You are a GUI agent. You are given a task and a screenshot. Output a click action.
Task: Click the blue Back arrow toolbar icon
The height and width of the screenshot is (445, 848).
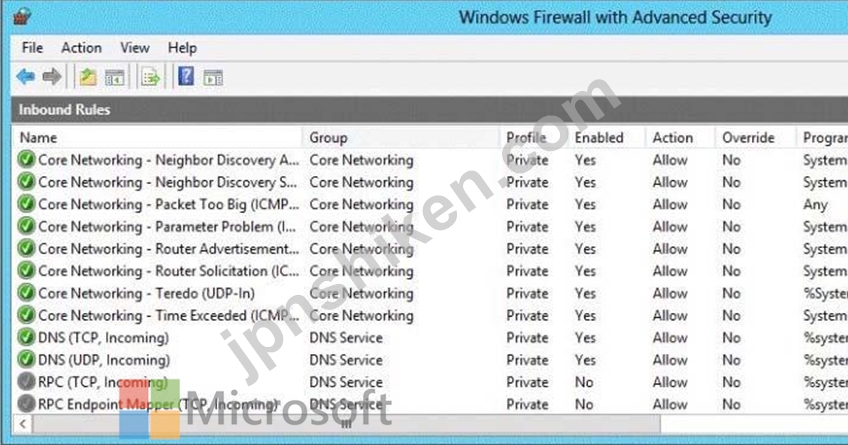pos(25,77)
